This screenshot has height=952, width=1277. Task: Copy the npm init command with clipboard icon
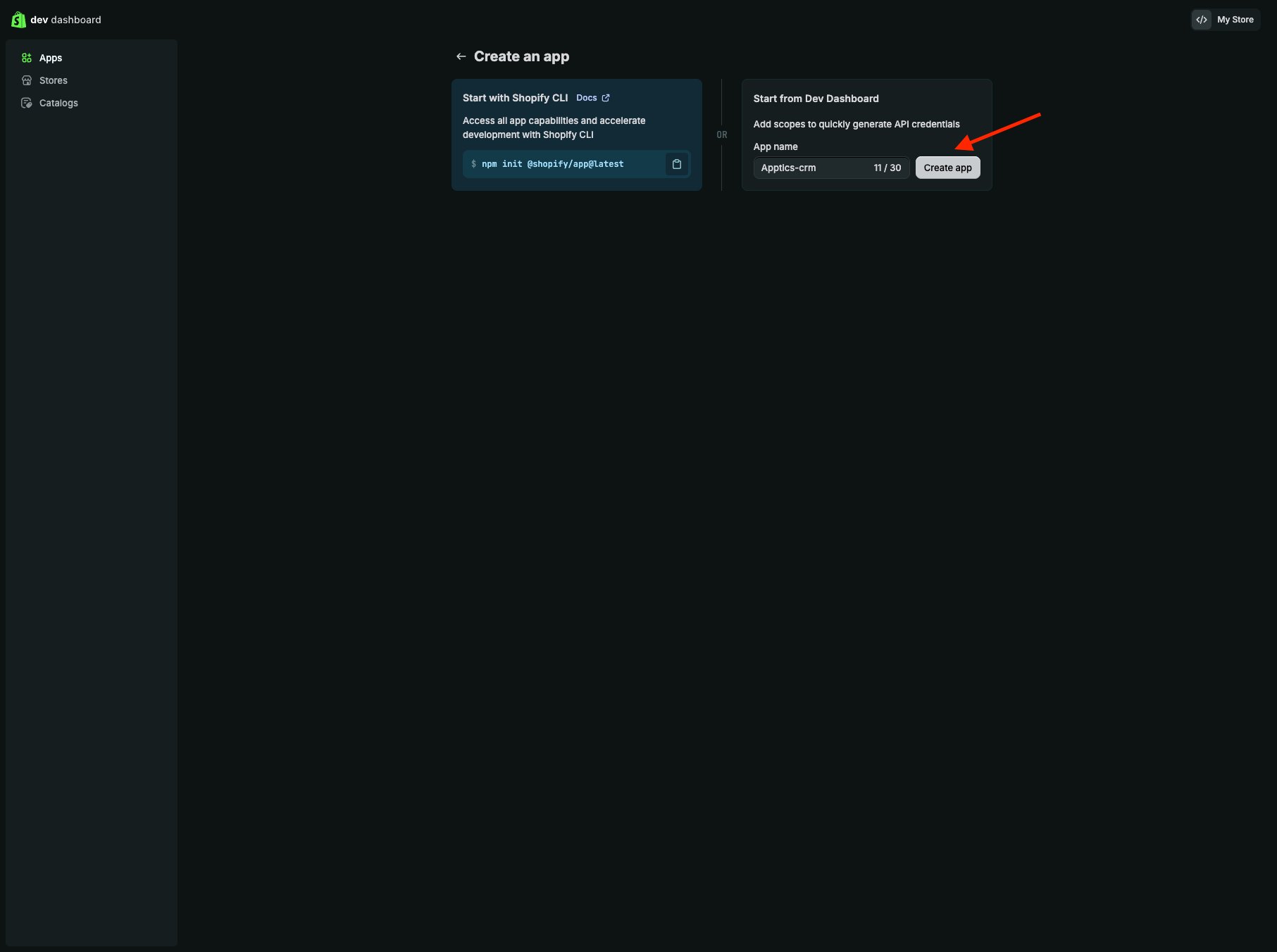coord(677,164)
